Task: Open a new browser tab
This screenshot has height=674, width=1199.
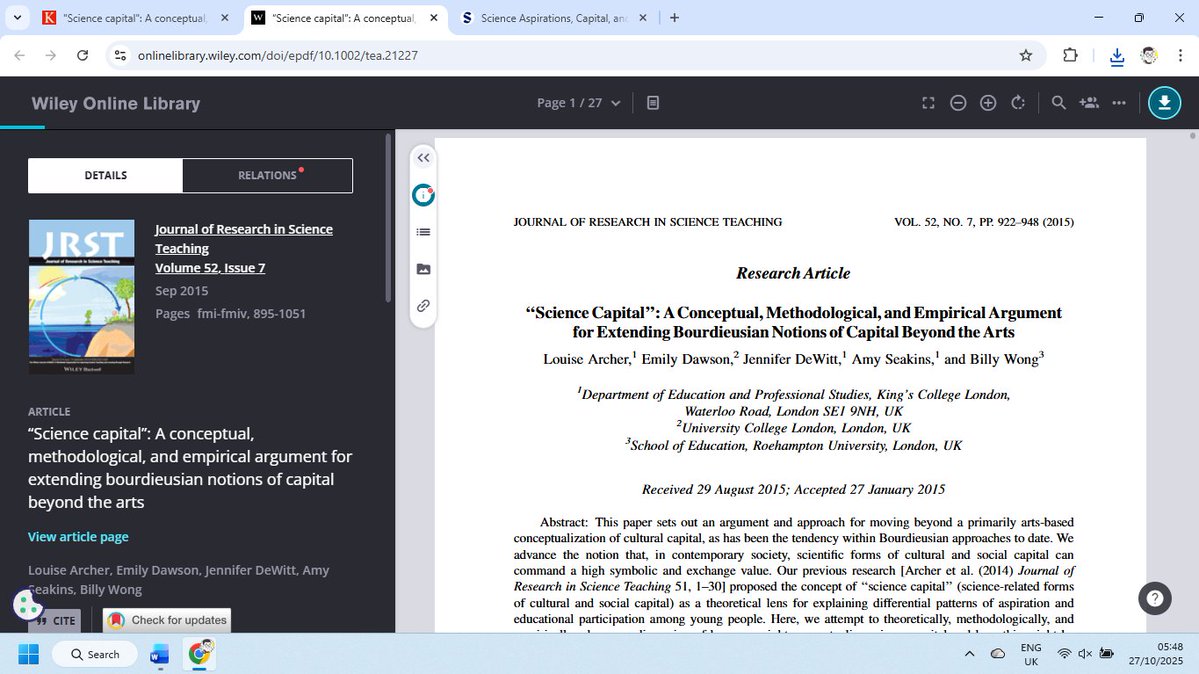Action: click(674, 18)
